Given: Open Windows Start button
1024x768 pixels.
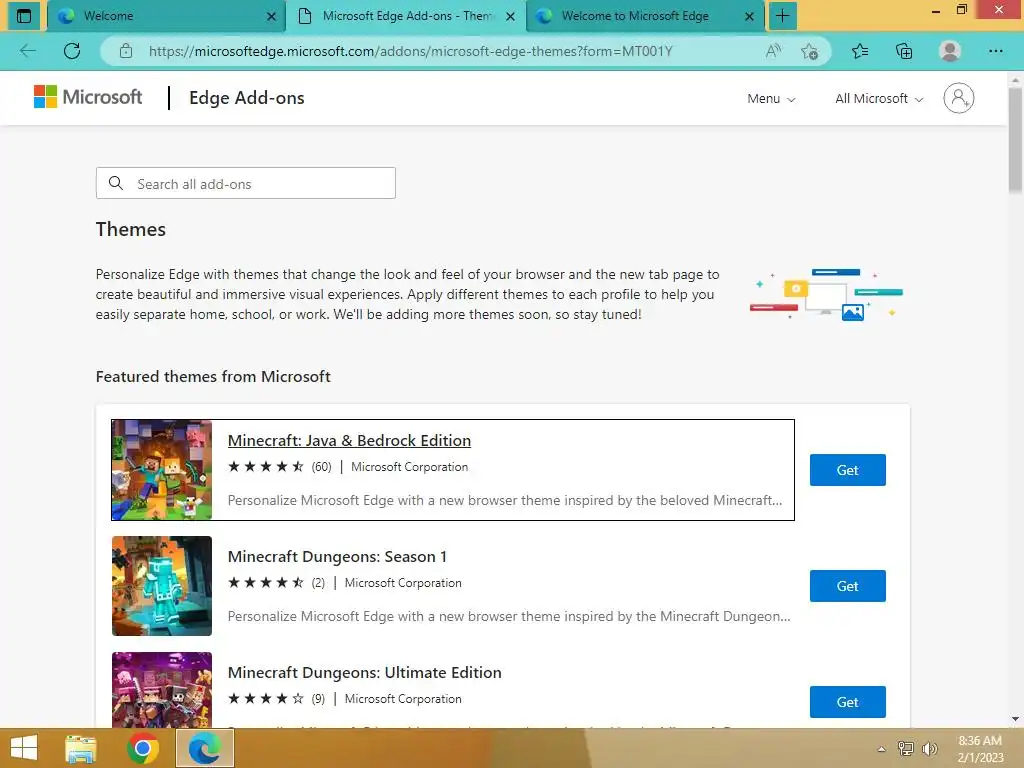Looking at the screenshot, I should coord(24,748).
